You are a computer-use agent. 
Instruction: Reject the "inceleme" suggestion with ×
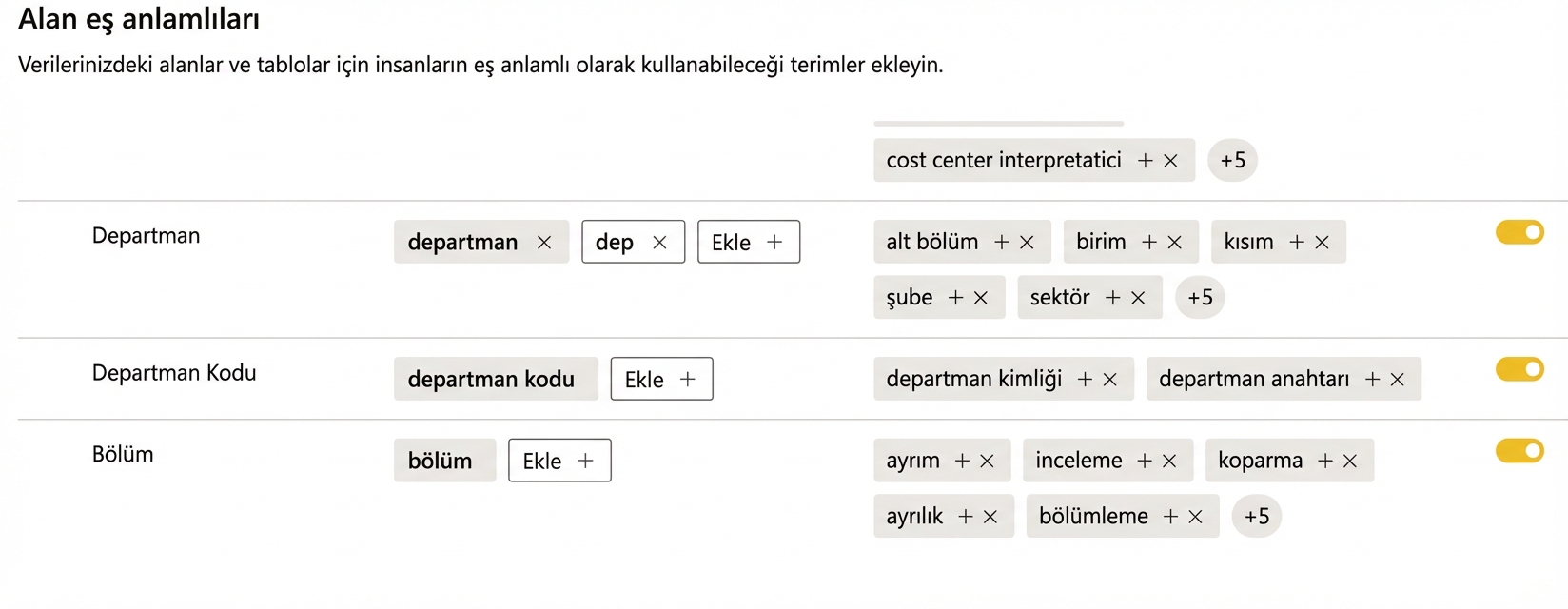point(1170,460)
